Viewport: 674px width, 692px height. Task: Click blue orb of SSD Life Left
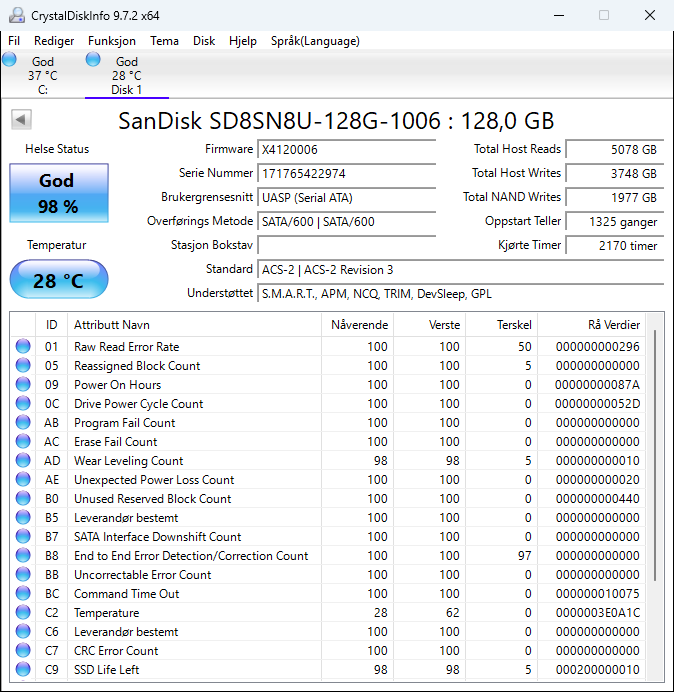click(x=23, y=669)
